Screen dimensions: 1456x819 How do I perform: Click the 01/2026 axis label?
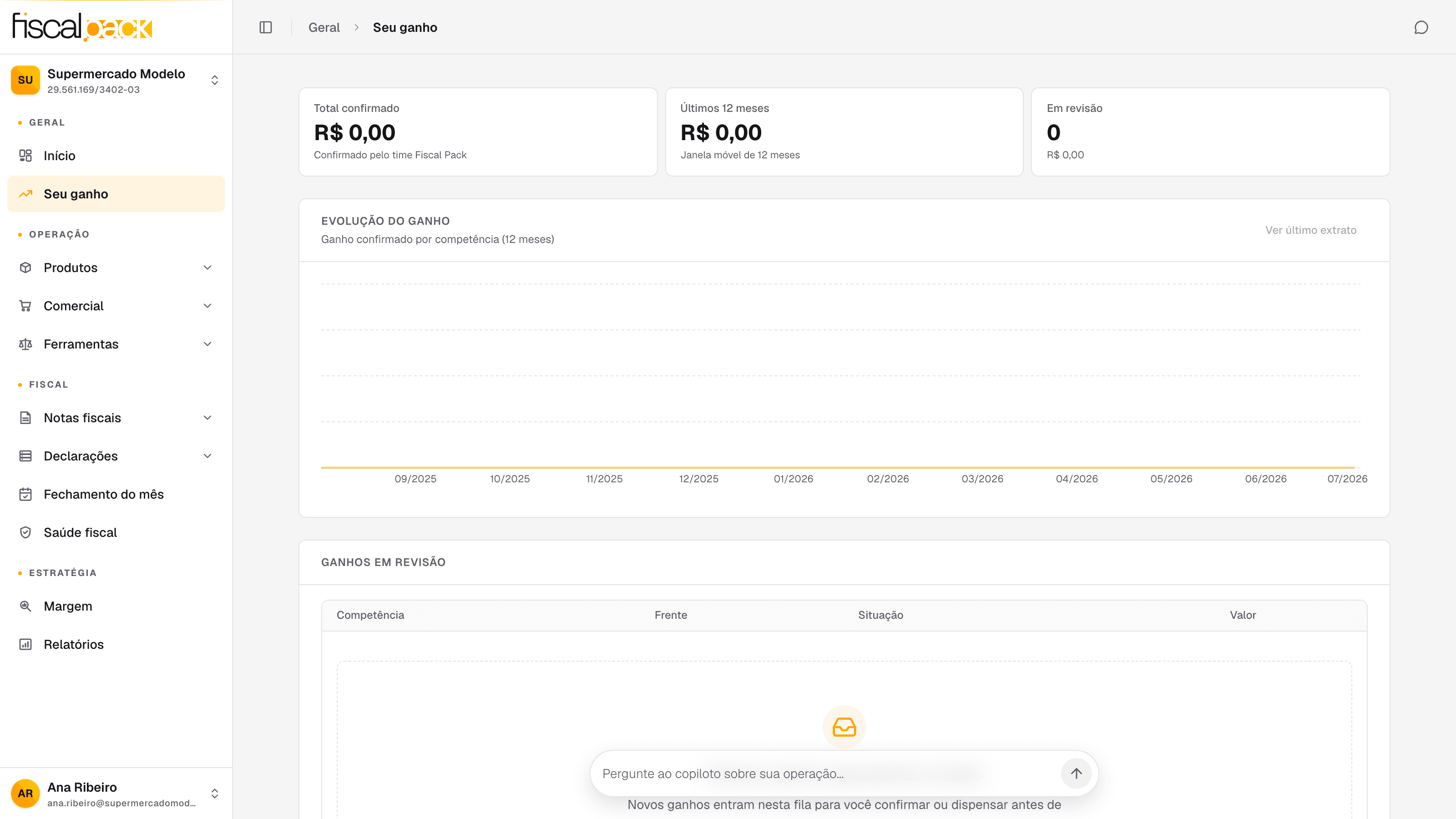tap(794, 479)
